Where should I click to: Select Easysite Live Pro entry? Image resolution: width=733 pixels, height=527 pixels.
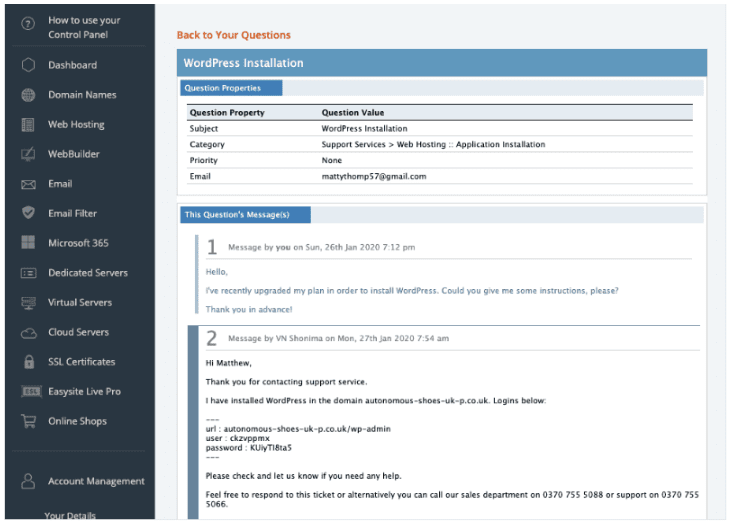(x=84, y=391)
